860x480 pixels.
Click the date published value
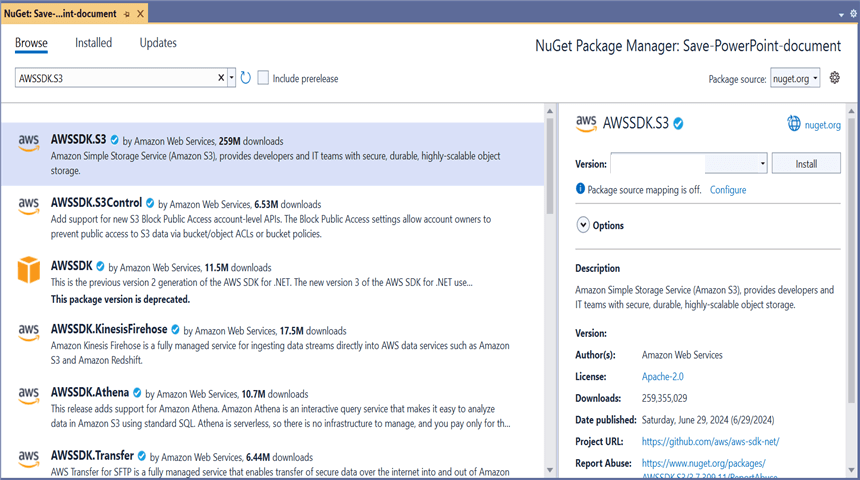pos(708,420)
